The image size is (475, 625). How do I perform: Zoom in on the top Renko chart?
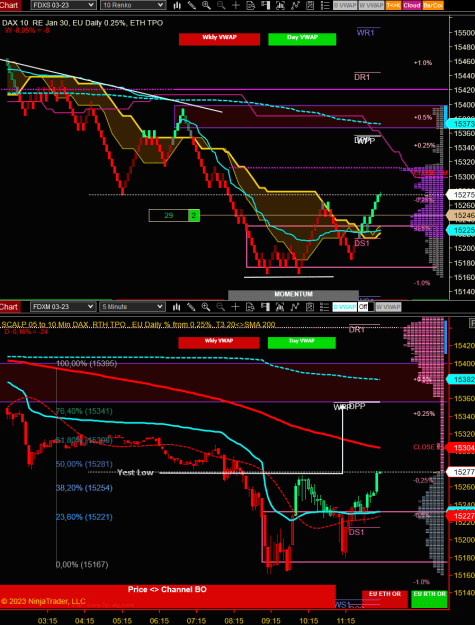point(206,5)
